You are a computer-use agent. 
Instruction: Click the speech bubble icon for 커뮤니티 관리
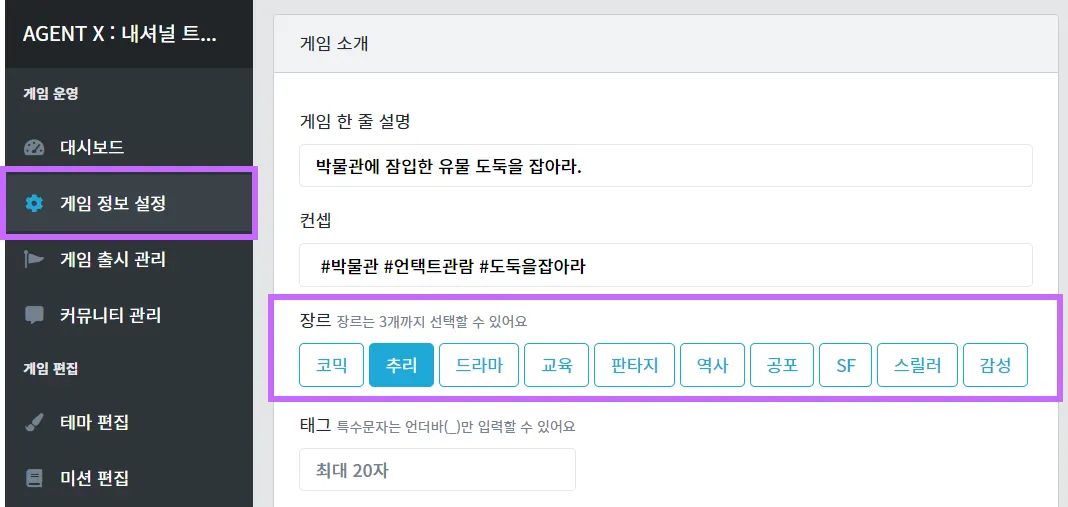pos(34,315)
